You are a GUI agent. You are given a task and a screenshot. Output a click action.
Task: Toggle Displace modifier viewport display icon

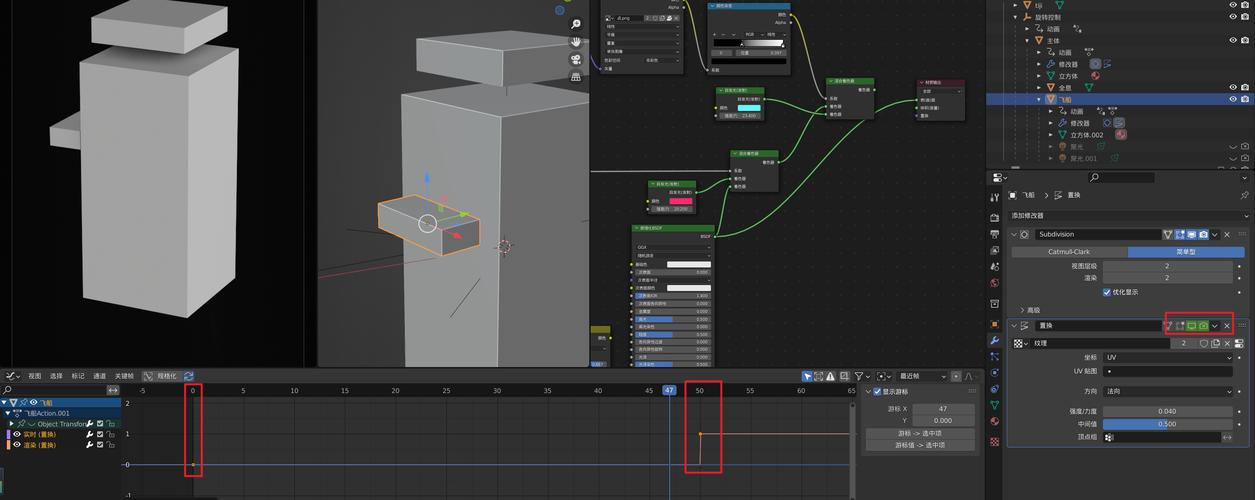(1191, 326)
